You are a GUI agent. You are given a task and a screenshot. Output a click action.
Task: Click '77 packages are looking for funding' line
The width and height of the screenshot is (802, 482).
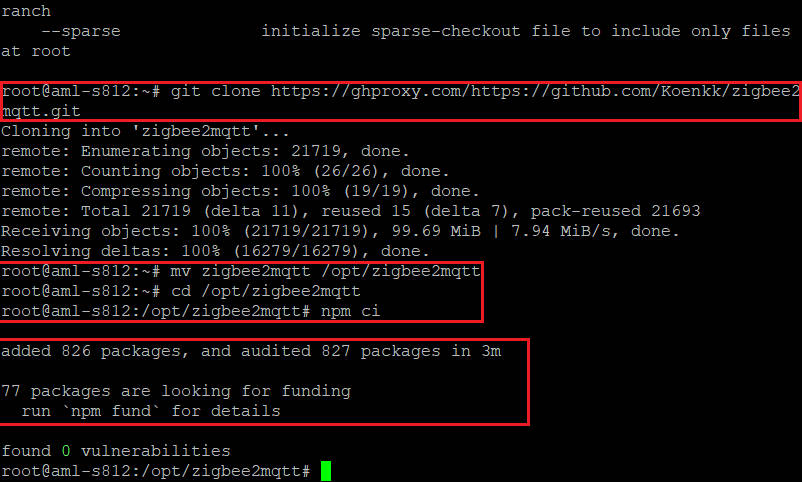176,391
